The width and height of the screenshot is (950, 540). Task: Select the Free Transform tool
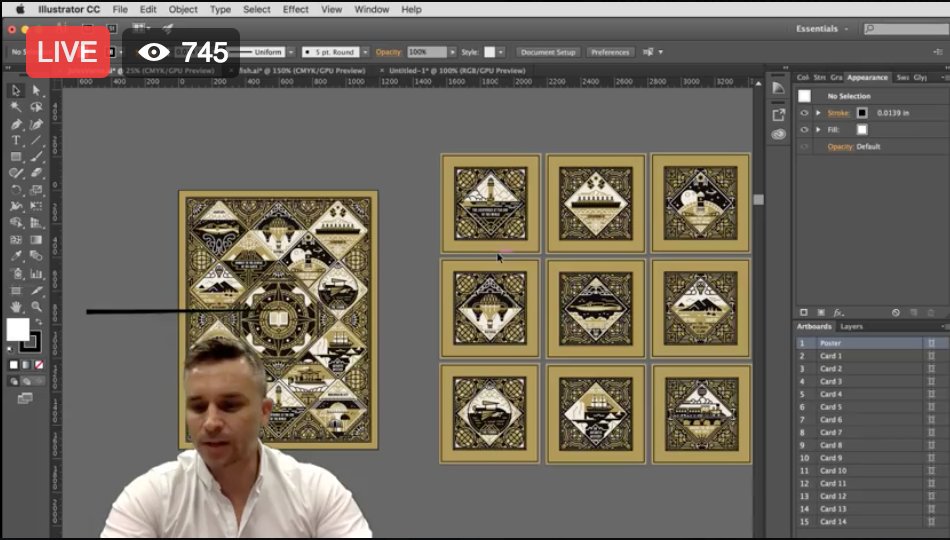click(x=36, y=206)
